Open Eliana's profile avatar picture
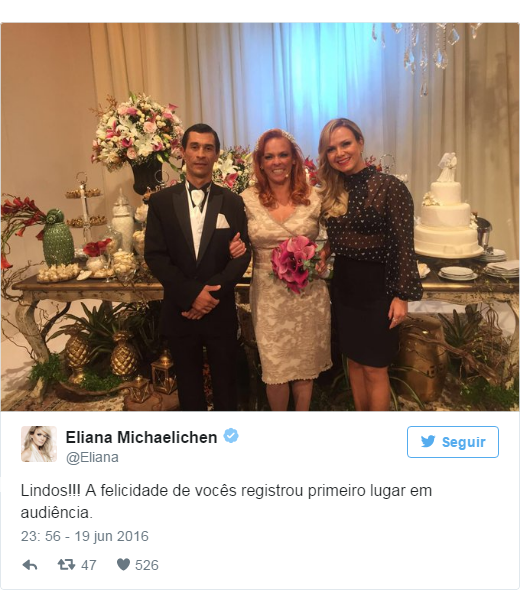522x590 pixels. tap(39, 444)
